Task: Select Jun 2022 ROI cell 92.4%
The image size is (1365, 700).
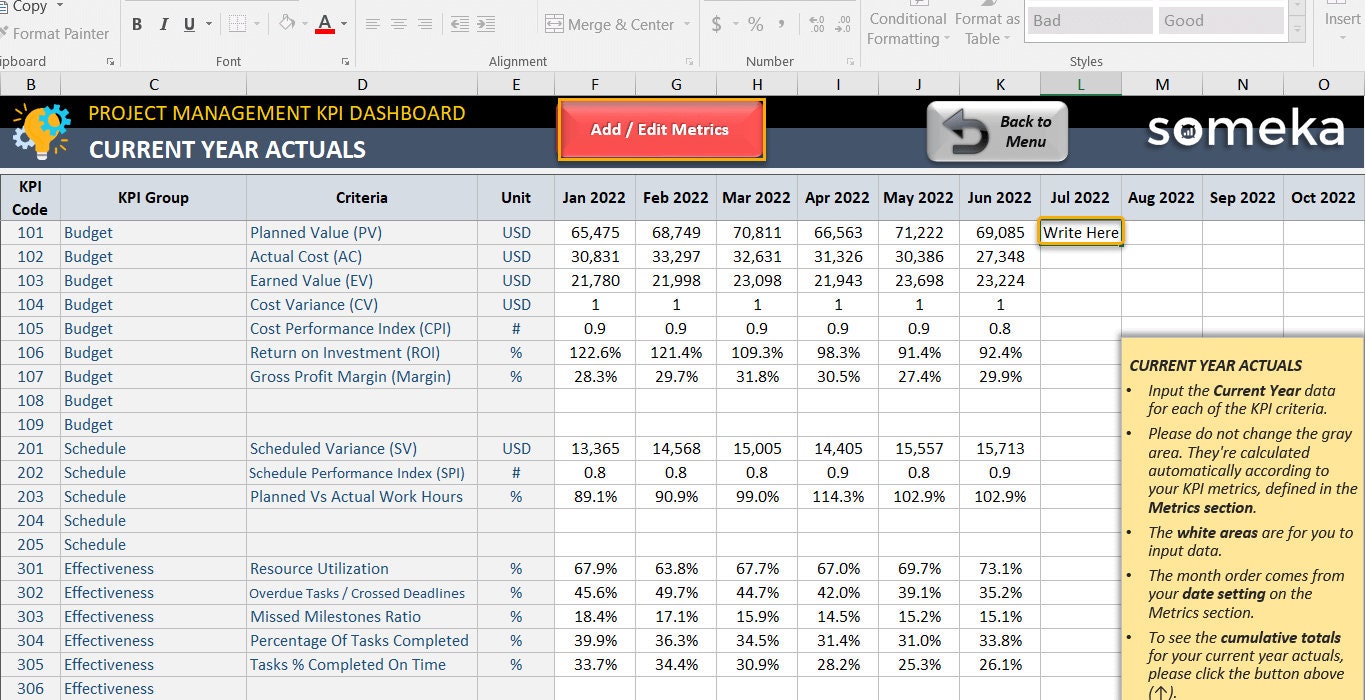Action: pyautogui.click(x=1000, y=353)
